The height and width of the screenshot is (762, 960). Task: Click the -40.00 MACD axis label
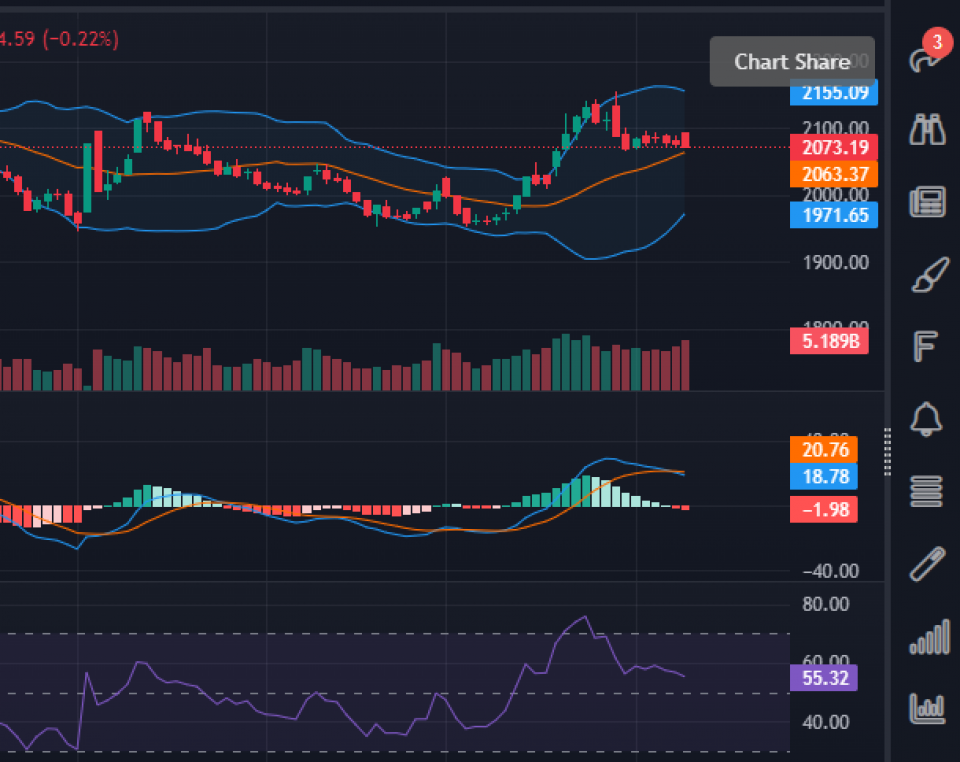830,571
